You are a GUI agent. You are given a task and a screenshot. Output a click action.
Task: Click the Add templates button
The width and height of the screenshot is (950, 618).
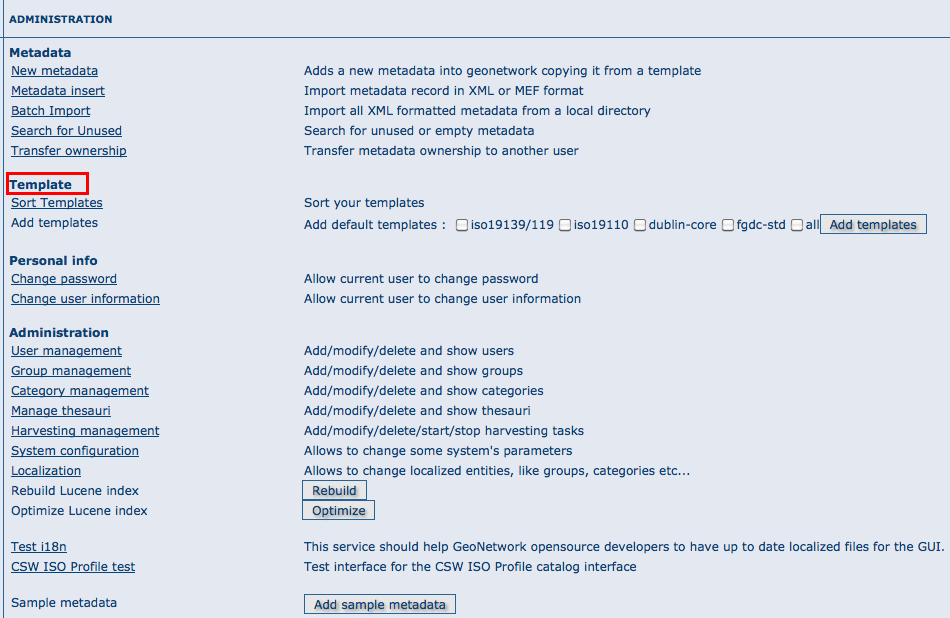coord(873,224)
